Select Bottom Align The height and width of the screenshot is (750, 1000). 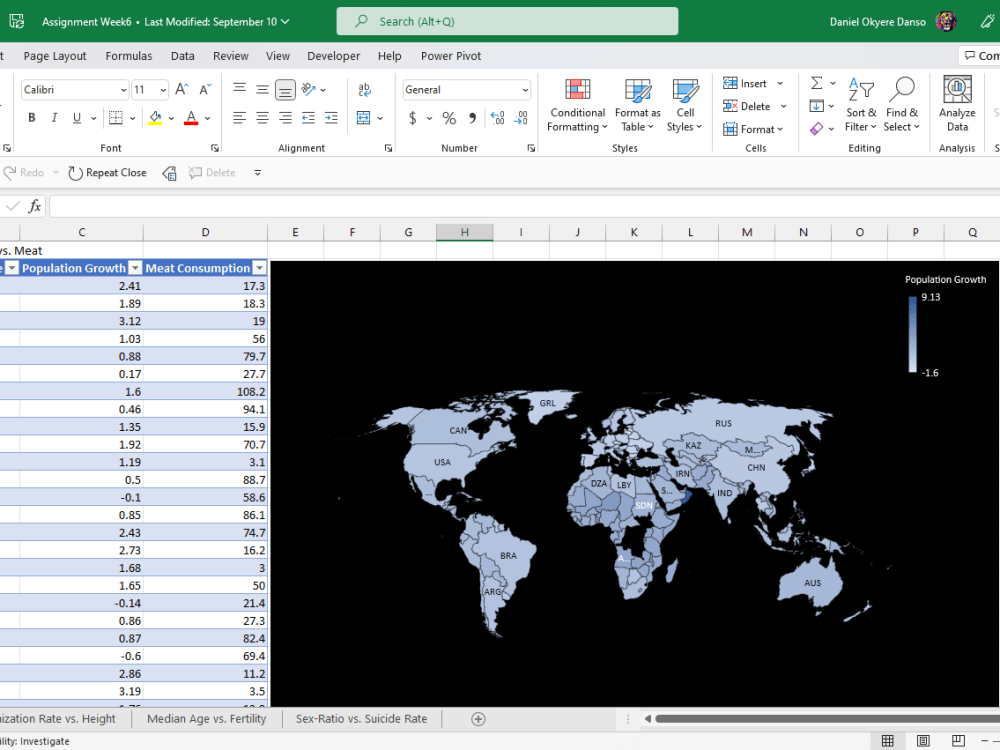[x=285, y=89]
